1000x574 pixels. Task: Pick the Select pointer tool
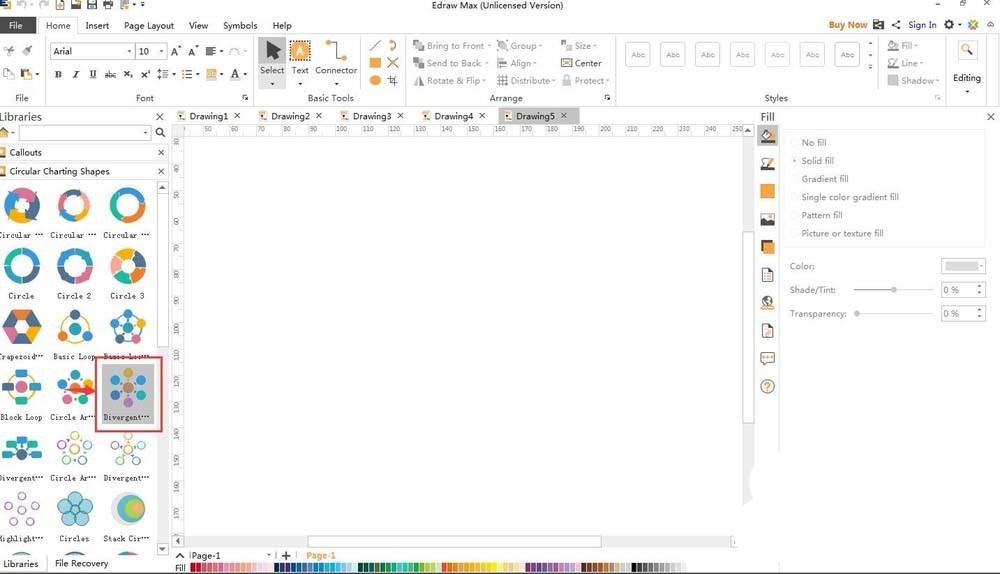[x=272, y=58]
